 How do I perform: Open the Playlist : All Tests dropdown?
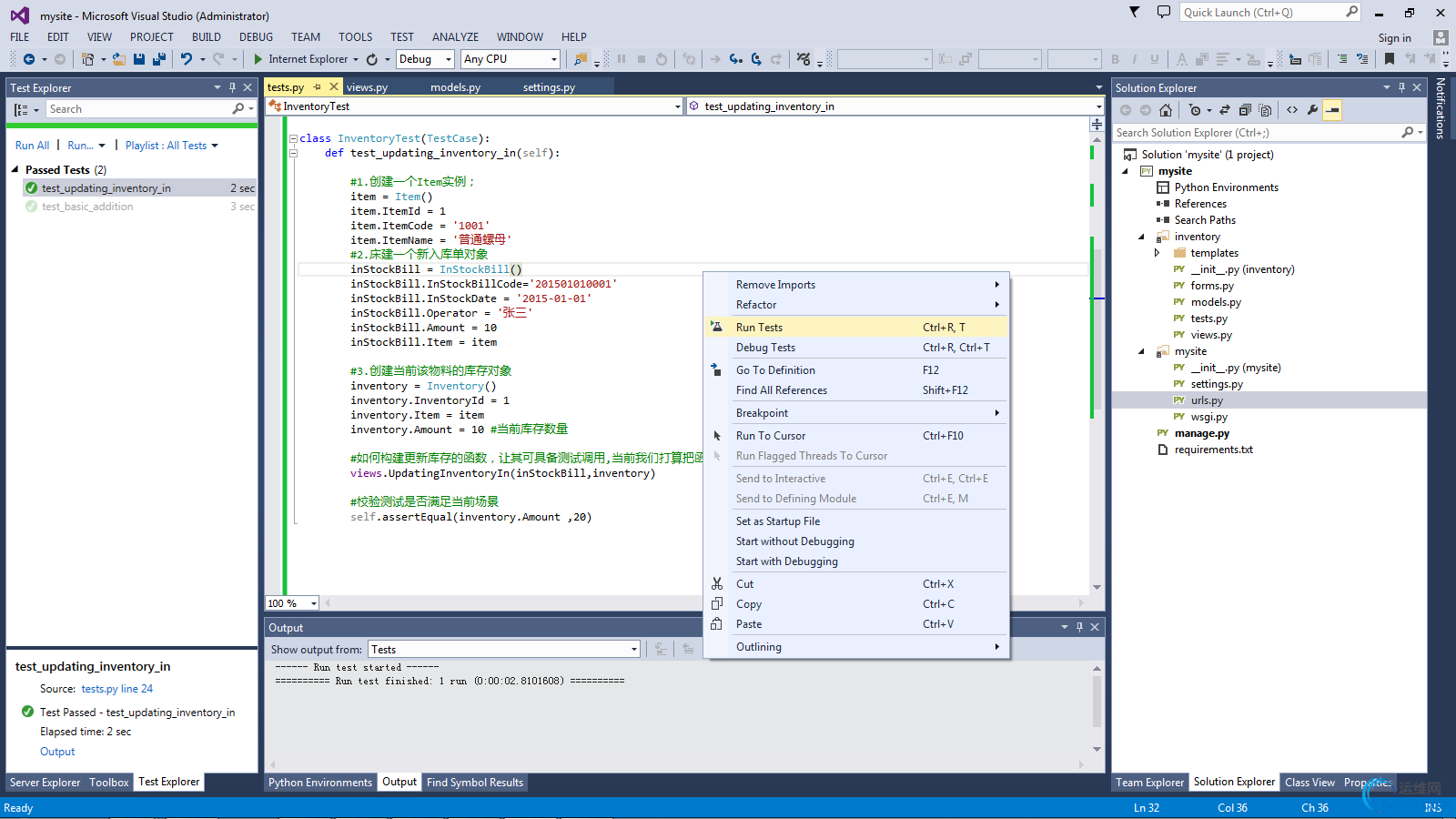click(172, 146)
